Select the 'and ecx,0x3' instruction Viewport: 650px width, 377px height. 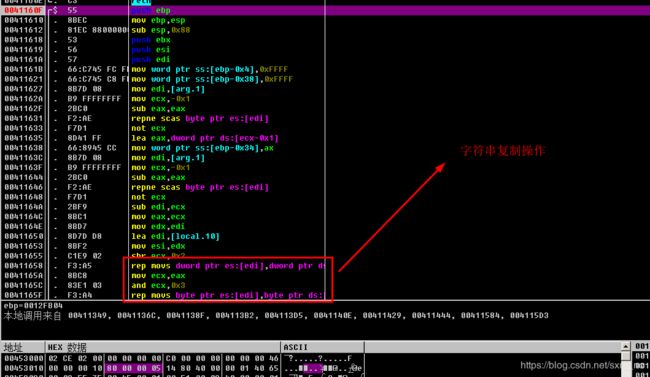click(158, 285)
